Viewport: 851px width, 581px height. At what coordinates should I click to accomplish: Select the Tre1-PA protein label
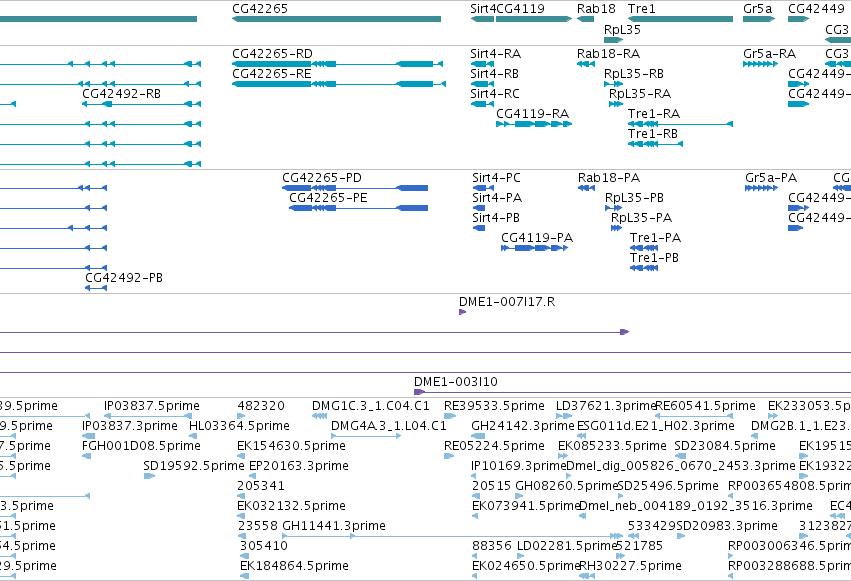pos(656,238)
